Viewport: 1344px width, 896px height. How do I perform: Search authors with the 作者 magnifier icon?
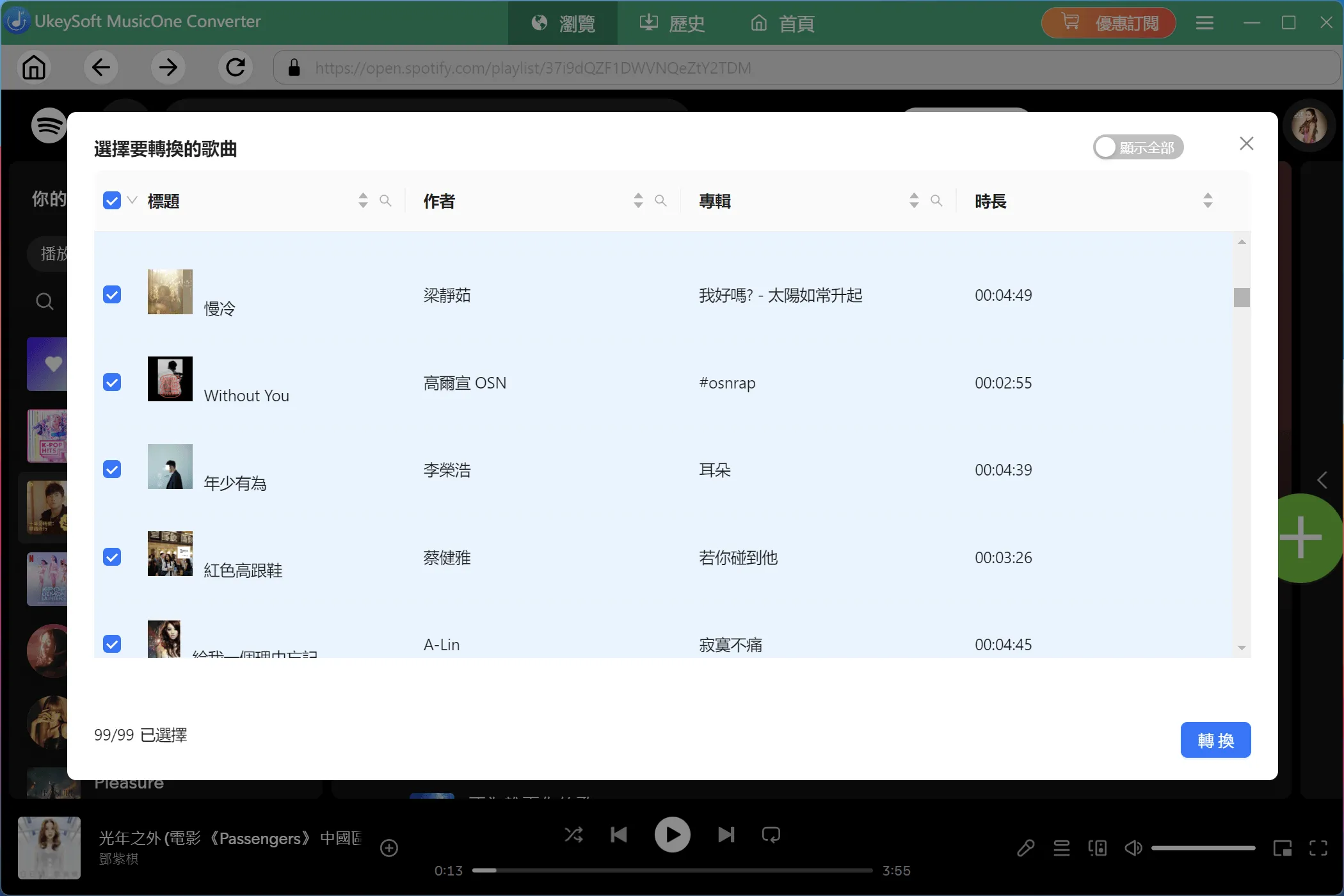pyautogui.click(x=660, y=201)
